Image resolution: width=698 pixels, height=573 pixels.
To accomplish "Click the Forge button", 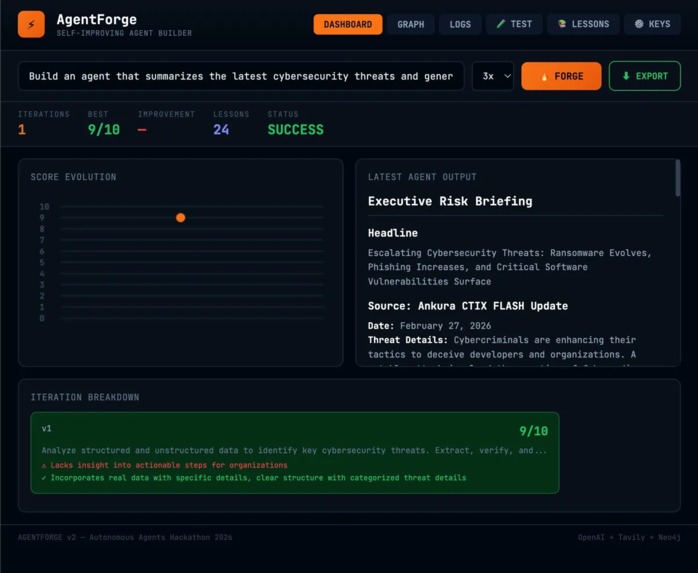I will [561, 76].
